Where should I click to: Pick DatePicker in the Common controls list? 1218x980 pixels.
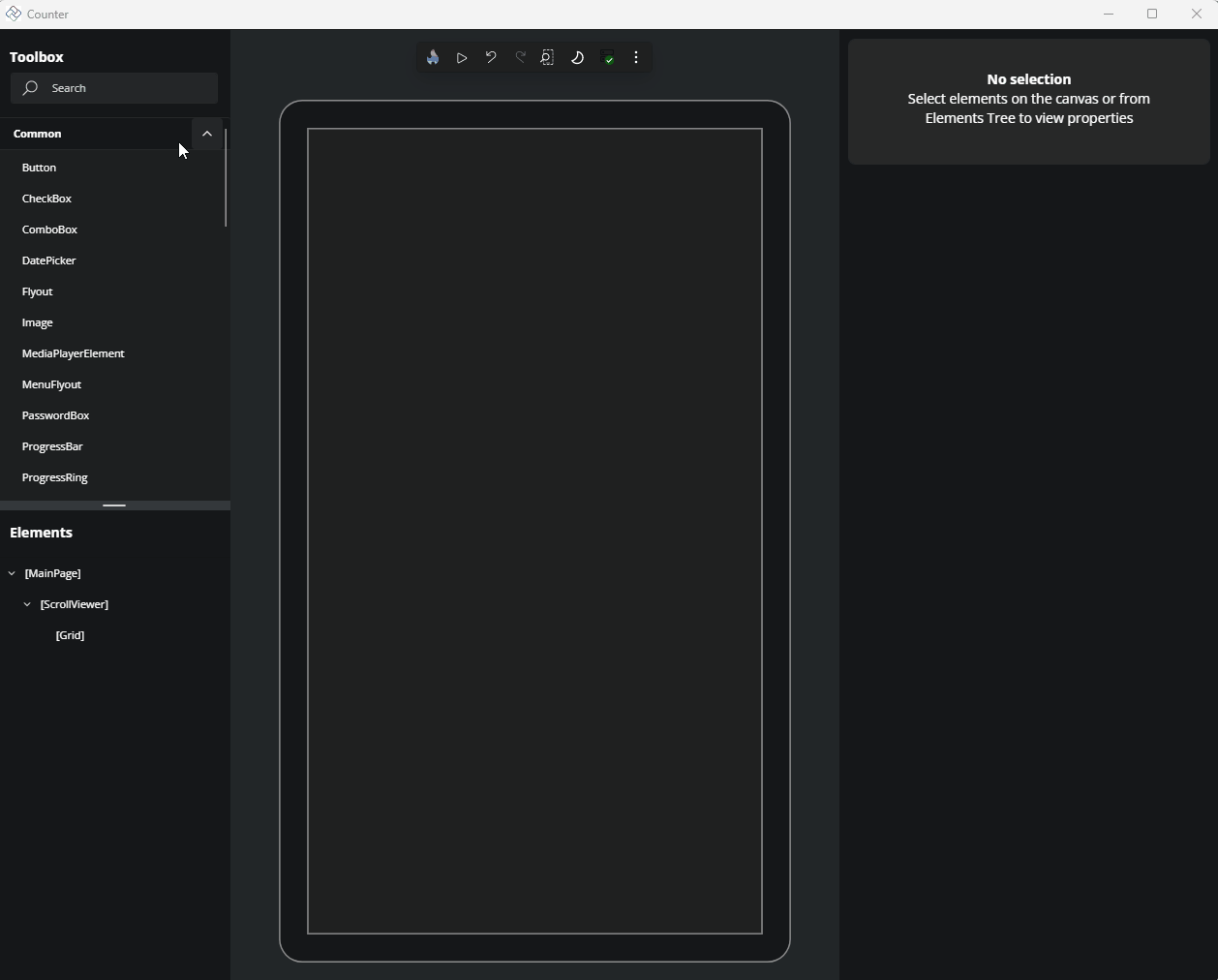[48, 260]
